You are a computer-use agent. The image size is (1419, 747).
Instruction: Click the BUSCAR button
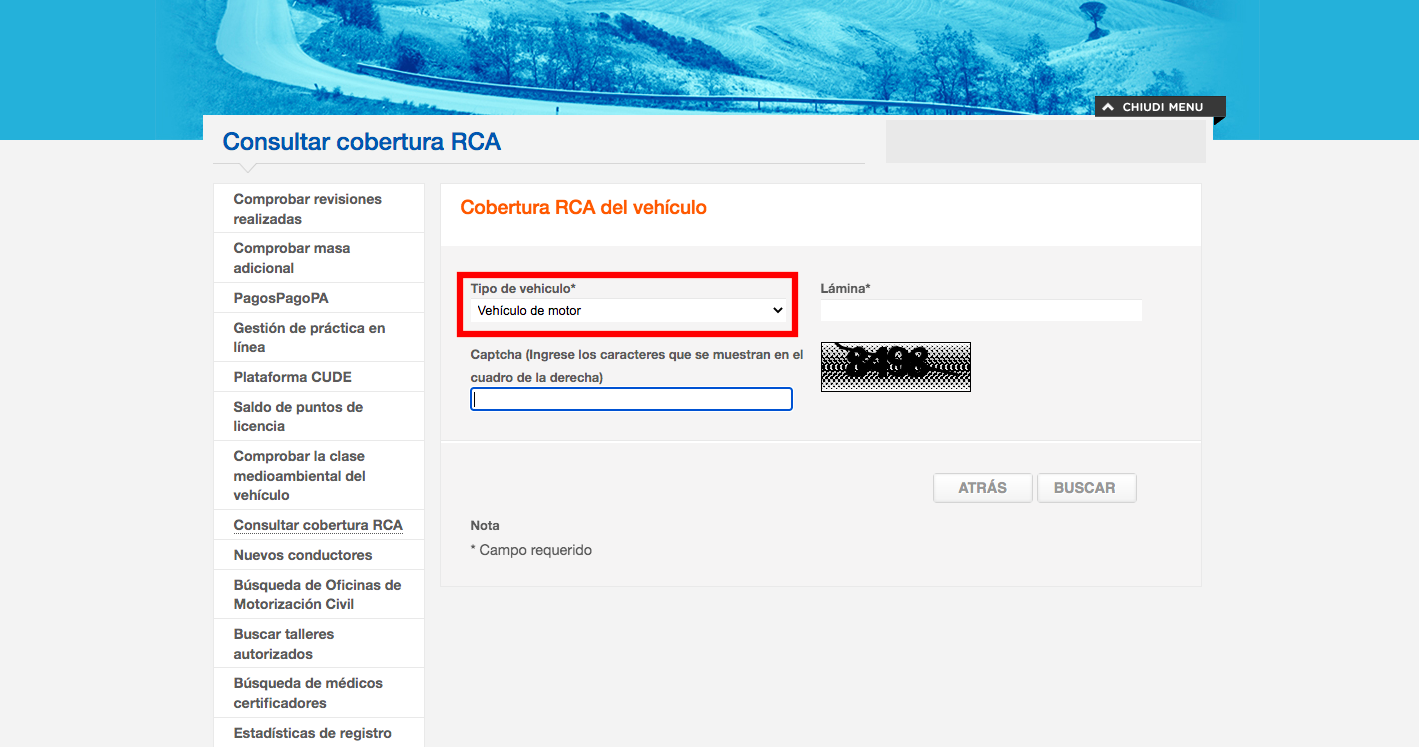coord(1086,488)
